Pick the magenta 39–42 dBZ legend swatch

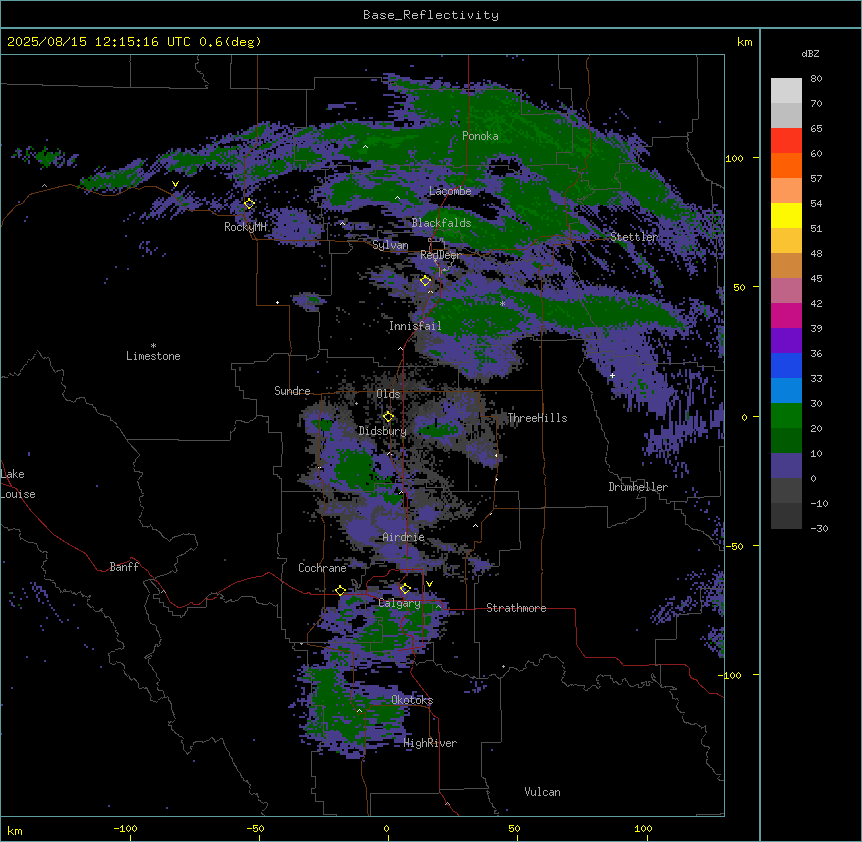(x=786, y=315)
